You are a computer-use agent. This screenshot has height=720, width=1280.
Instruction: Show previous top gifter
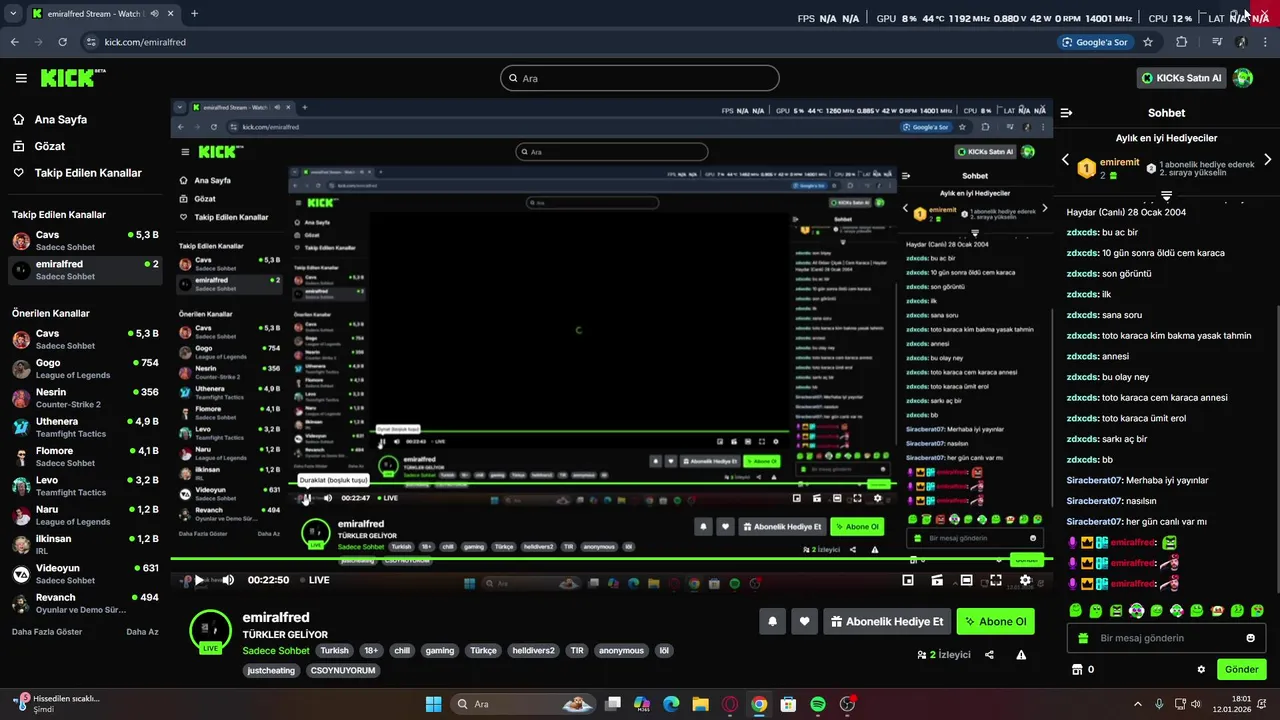1065,160
